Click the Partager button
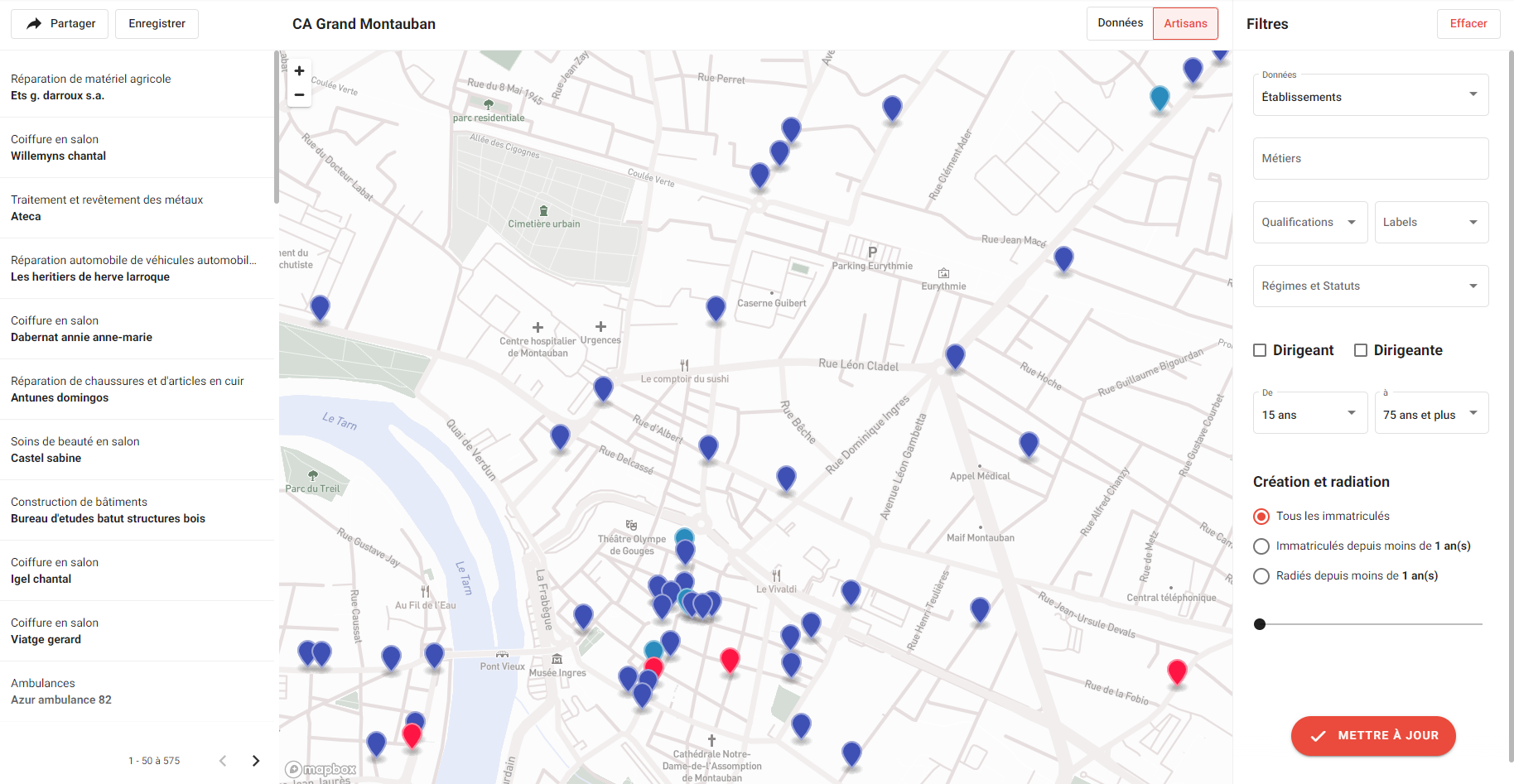This screenshot has width=1514, height=784. (61, 23)
